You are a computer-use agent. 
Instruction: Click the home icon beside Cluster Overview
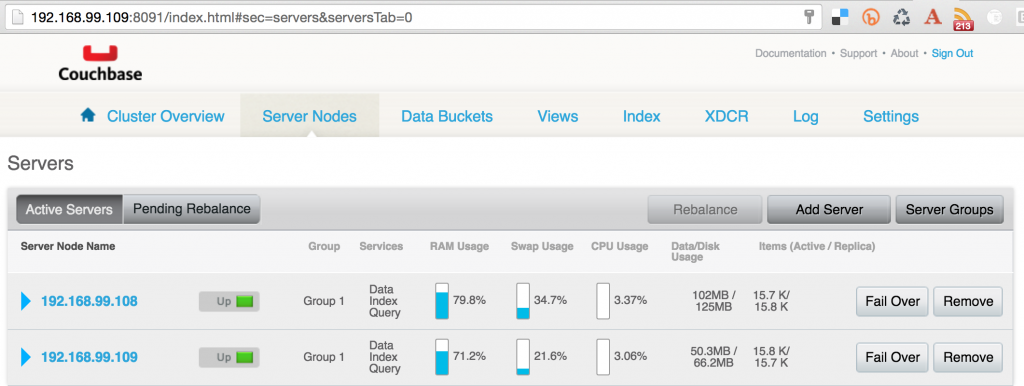[x=88, y=116]
